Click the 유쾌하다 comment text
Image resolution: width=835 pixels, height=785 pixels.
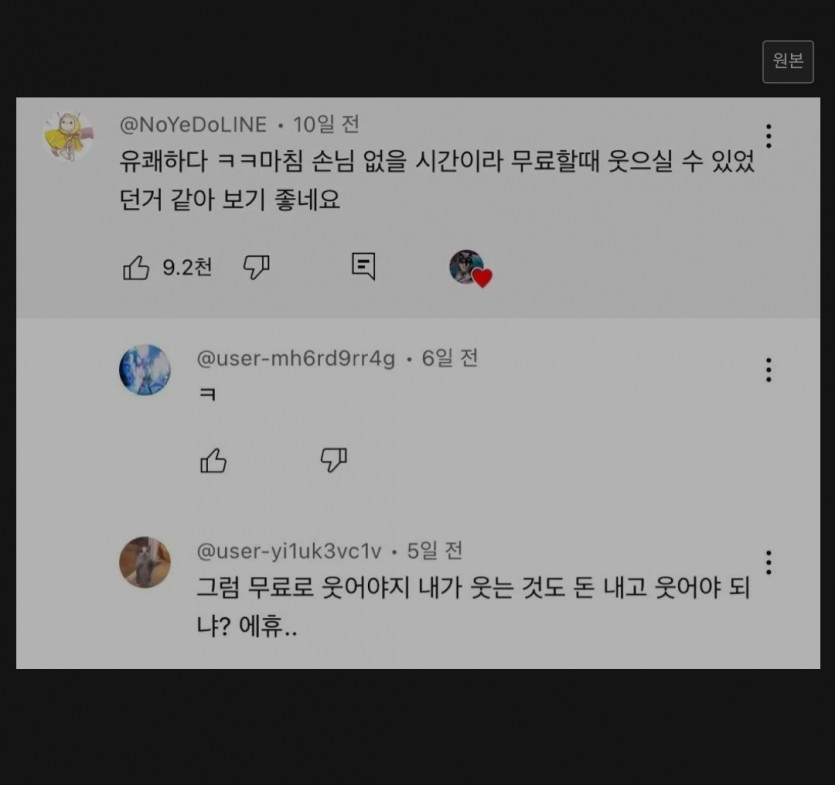click(437, 180)
